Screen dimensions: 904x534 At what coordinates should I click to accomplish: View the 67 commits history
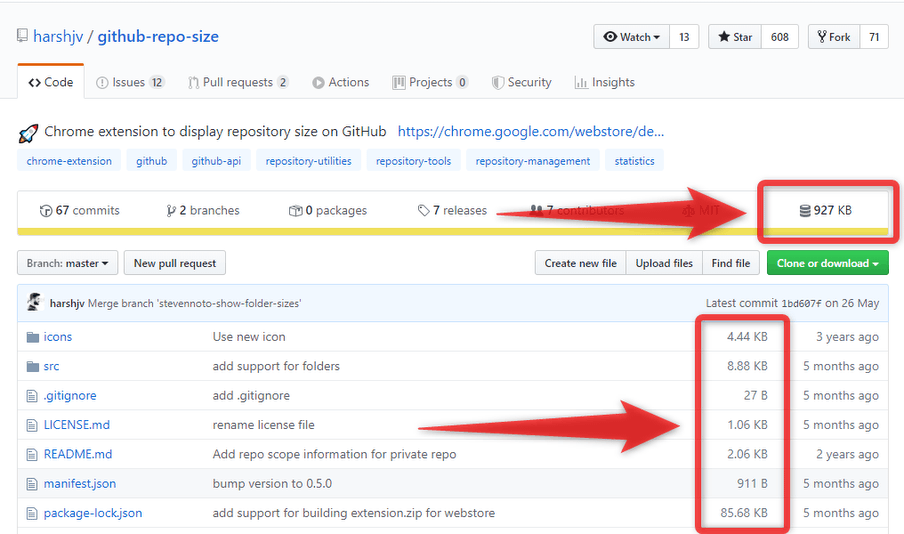tap(80, 210)
